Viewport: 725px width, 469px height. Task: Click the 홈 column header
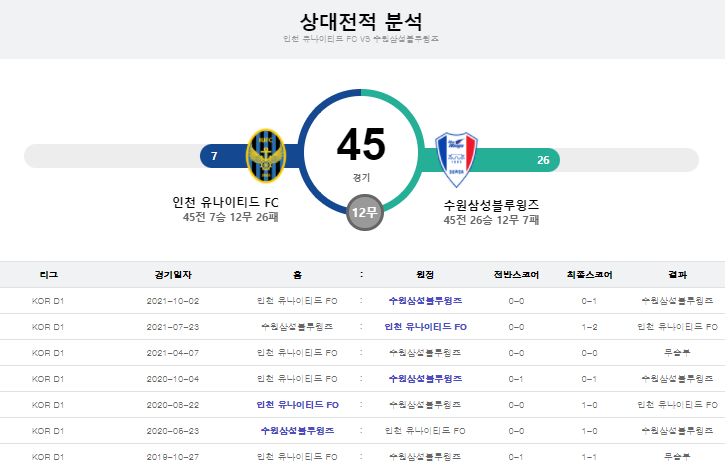pyautogui.click(x=297, y=275)
